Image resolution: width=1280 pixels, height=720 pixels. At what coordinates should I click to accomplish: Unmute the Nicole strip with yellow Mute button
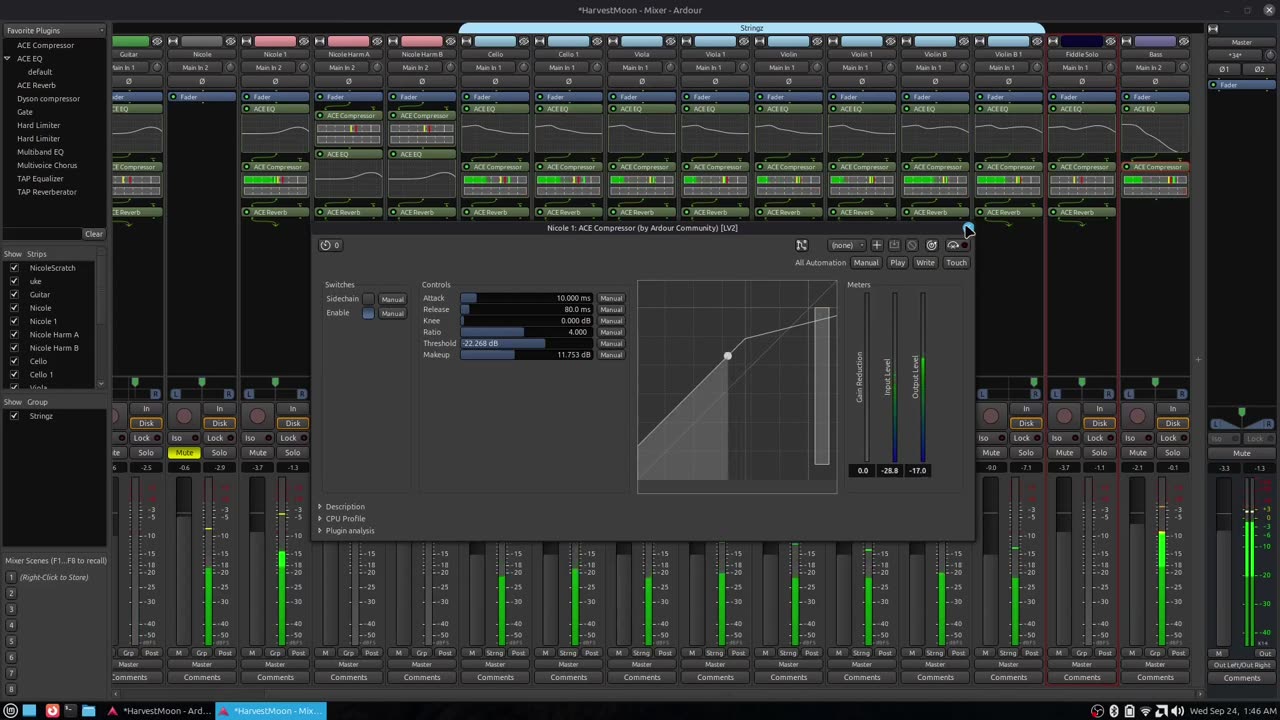(x=184, y=453)
